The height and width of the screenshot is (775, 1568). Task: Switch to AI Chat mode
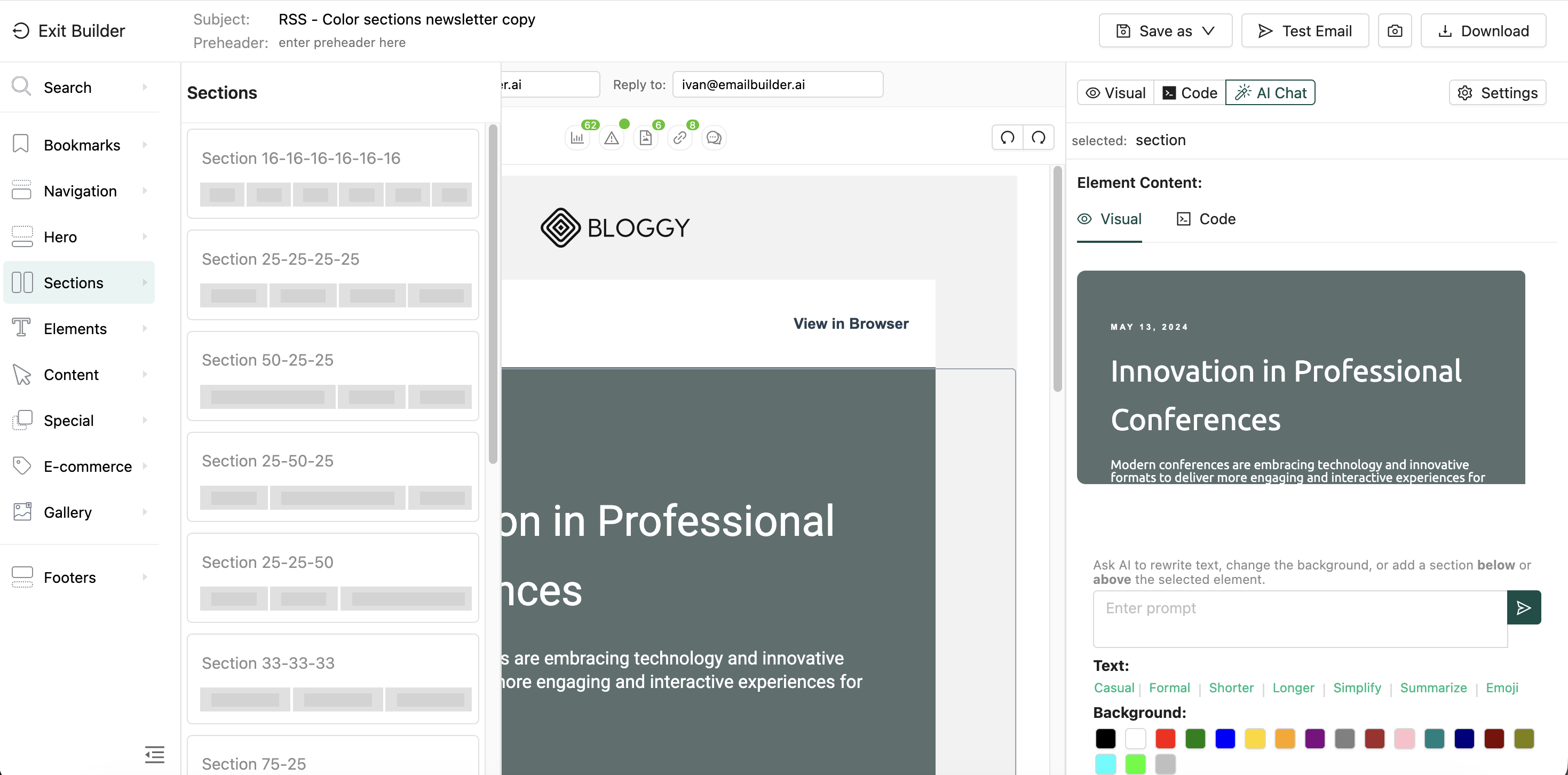point(1270,92)
